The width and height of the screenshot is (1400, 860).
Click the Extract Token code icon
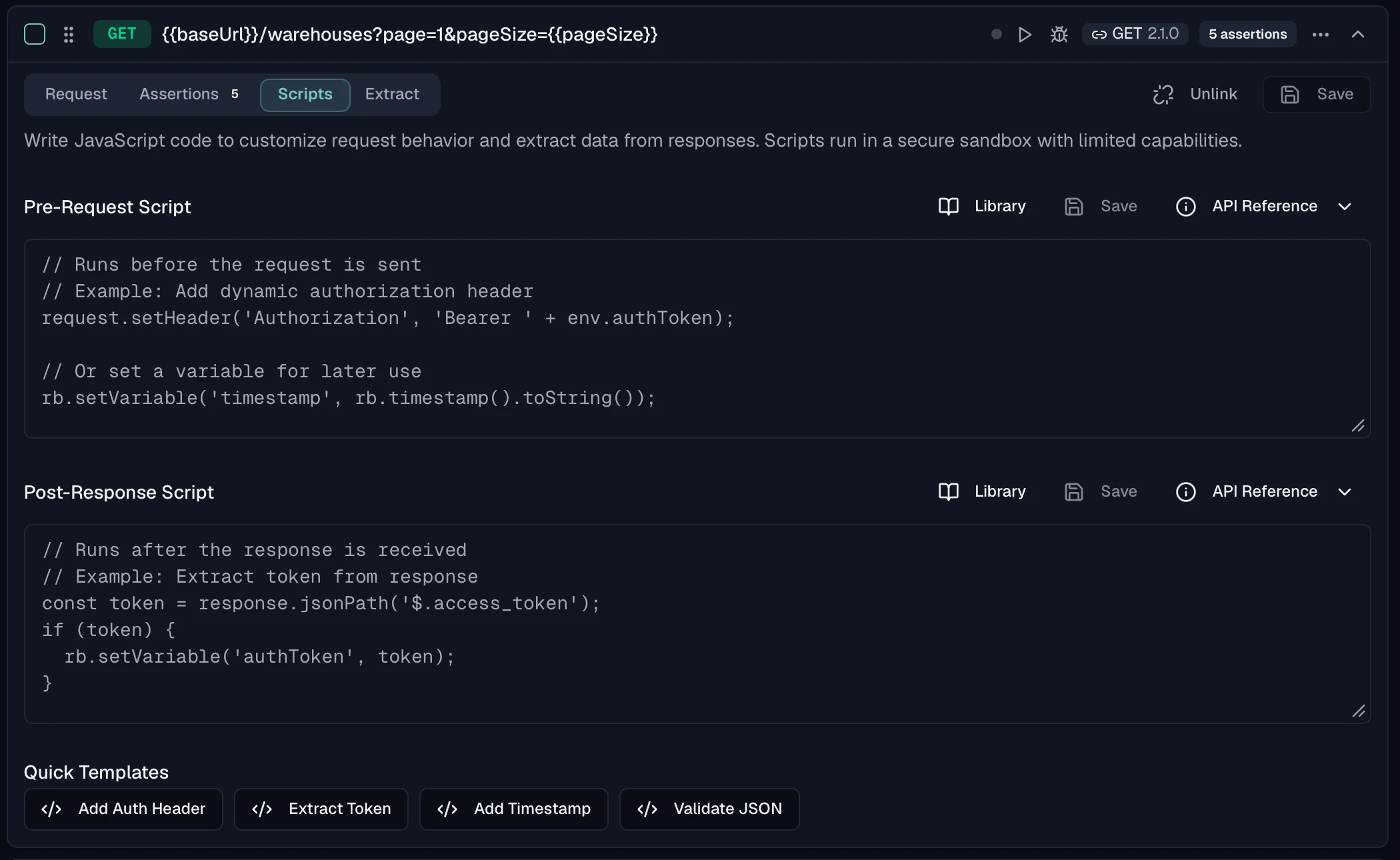click(262, 809)
